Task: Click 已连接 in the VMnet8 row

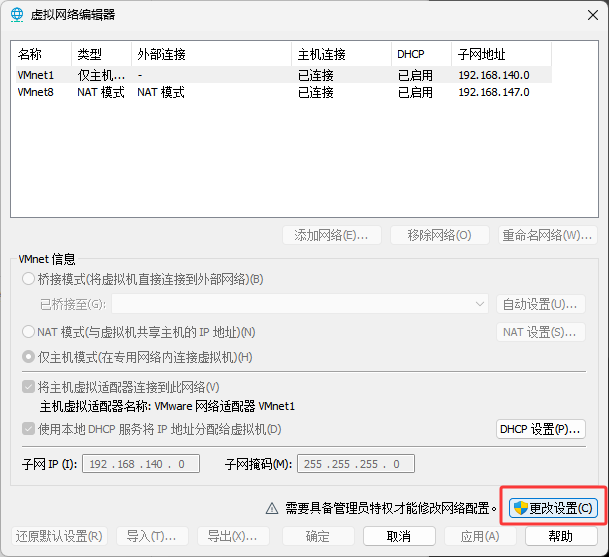Action: pos(316,92)
